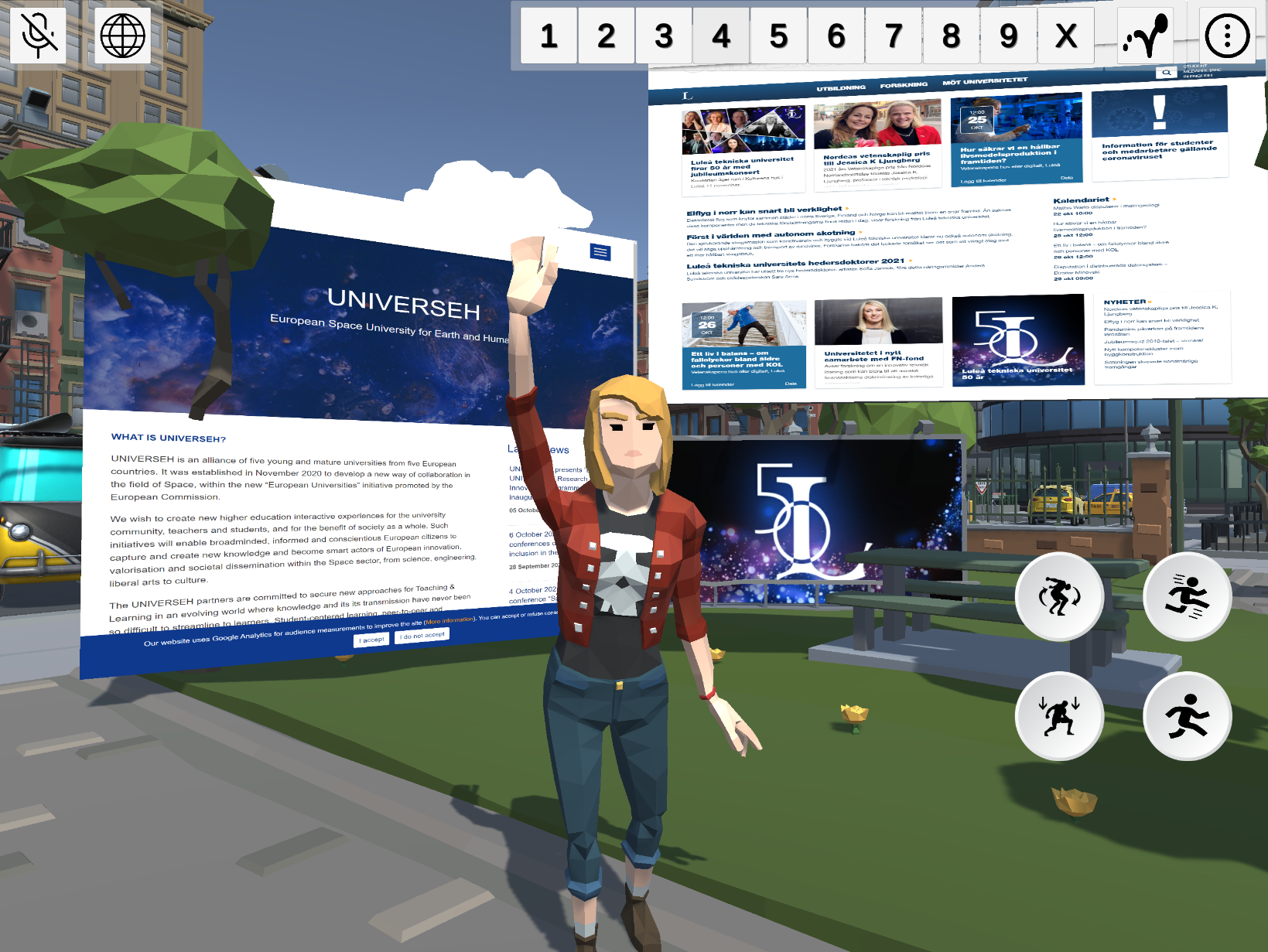The width and height of the screenshot is (1268, 952).
Task: Open the globe world icon
Action: click(123, 36)
